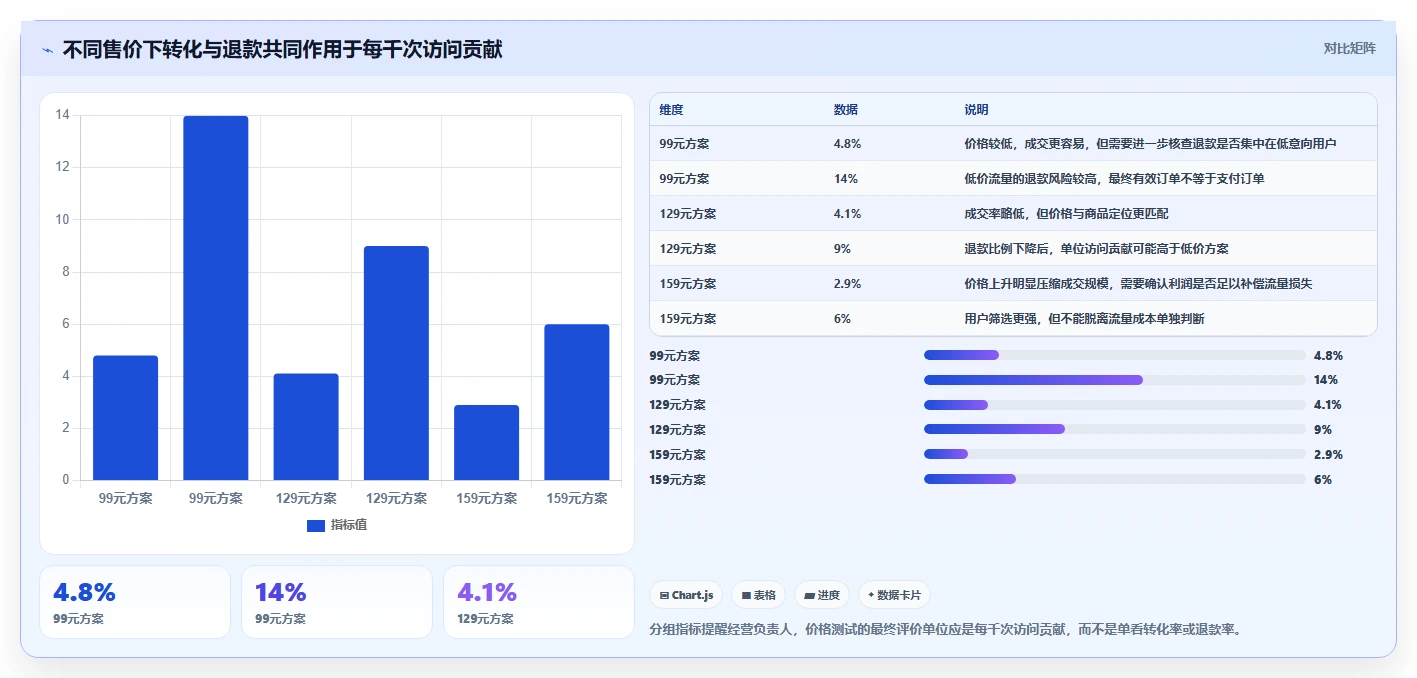Click the lightning icon beside the title
This screenshot has height=678, width=1417.
[x=47, y=49]
